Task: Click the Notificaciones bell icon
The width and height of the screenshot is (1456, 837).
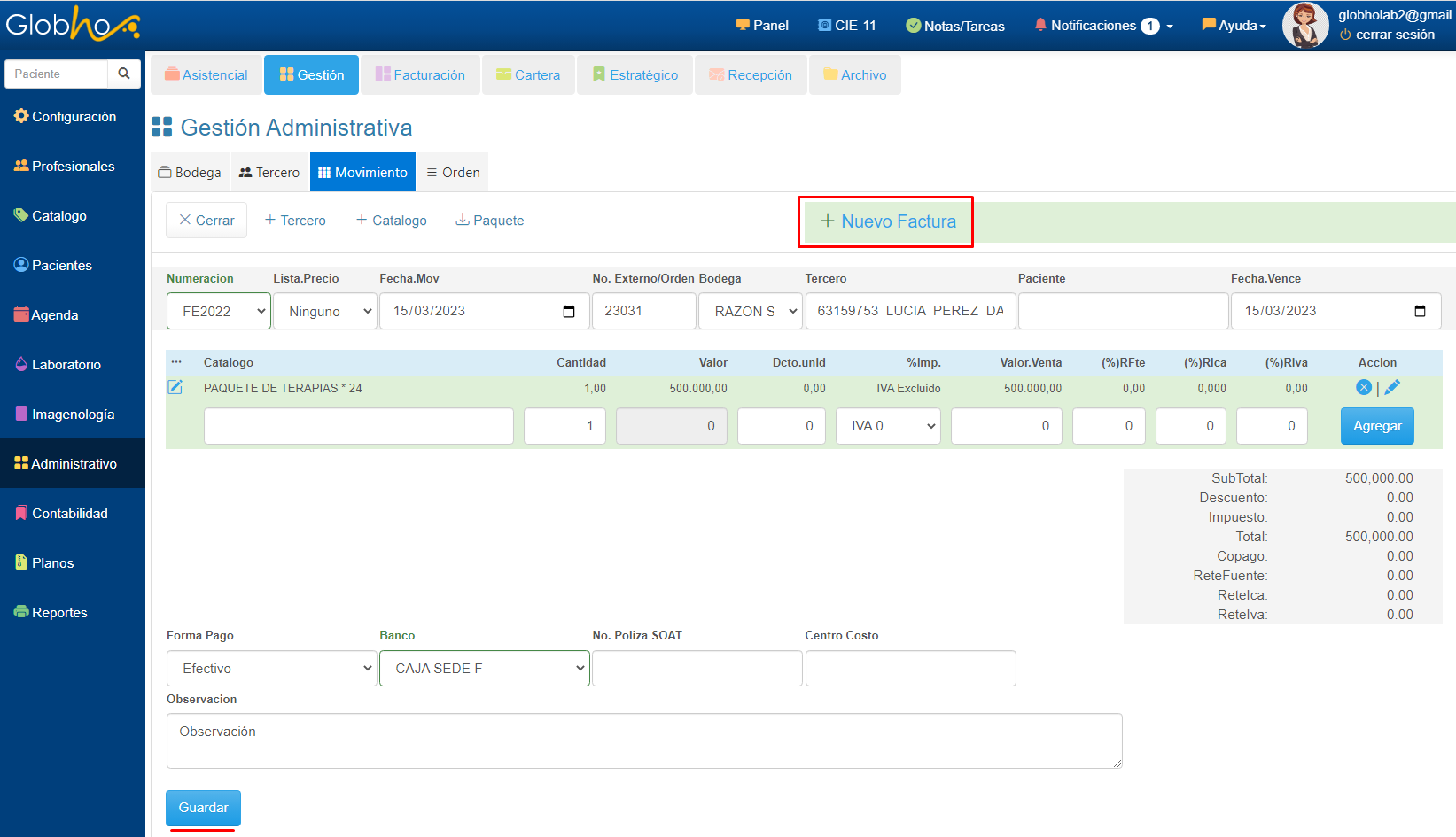Action: (1040, 25)
